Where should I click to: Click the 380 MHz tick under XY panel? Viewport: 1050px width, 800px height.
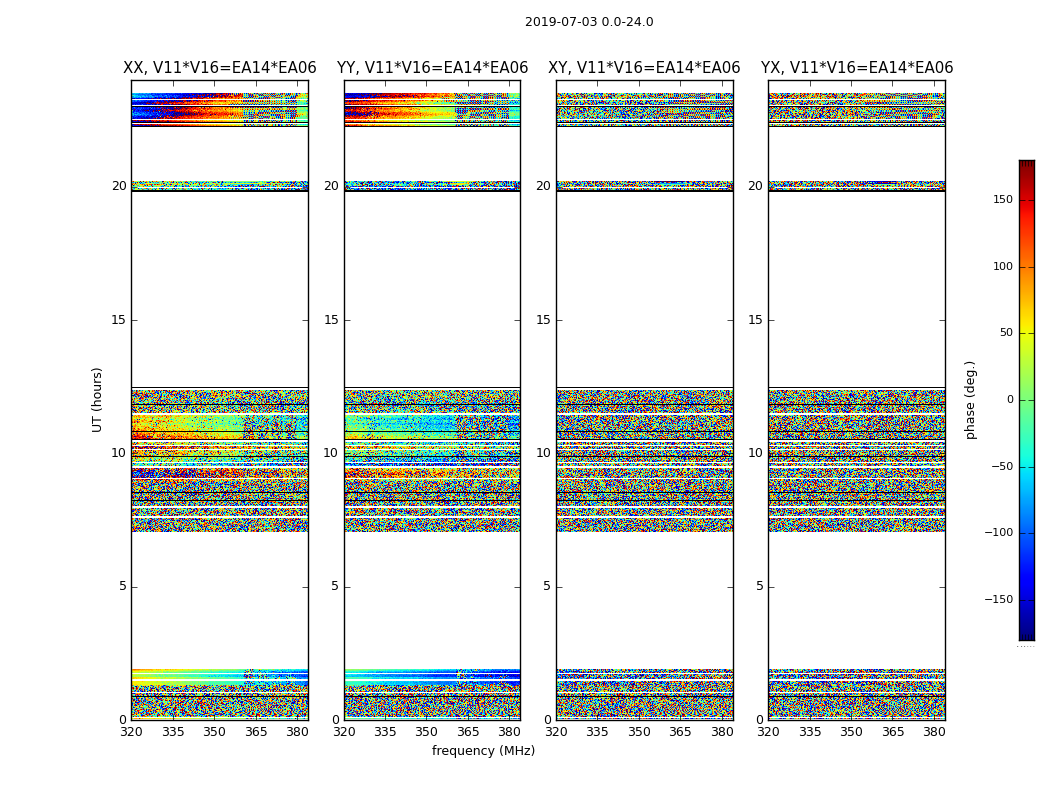coord(722,732)
